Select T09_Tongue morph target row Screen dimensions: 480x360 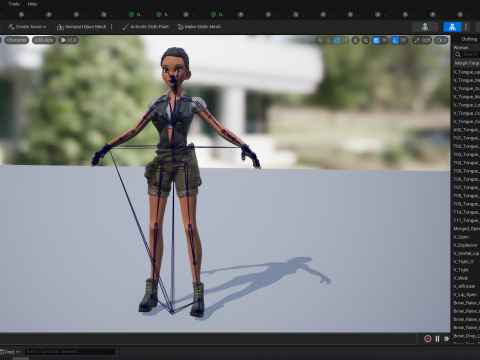coord(466,204)
